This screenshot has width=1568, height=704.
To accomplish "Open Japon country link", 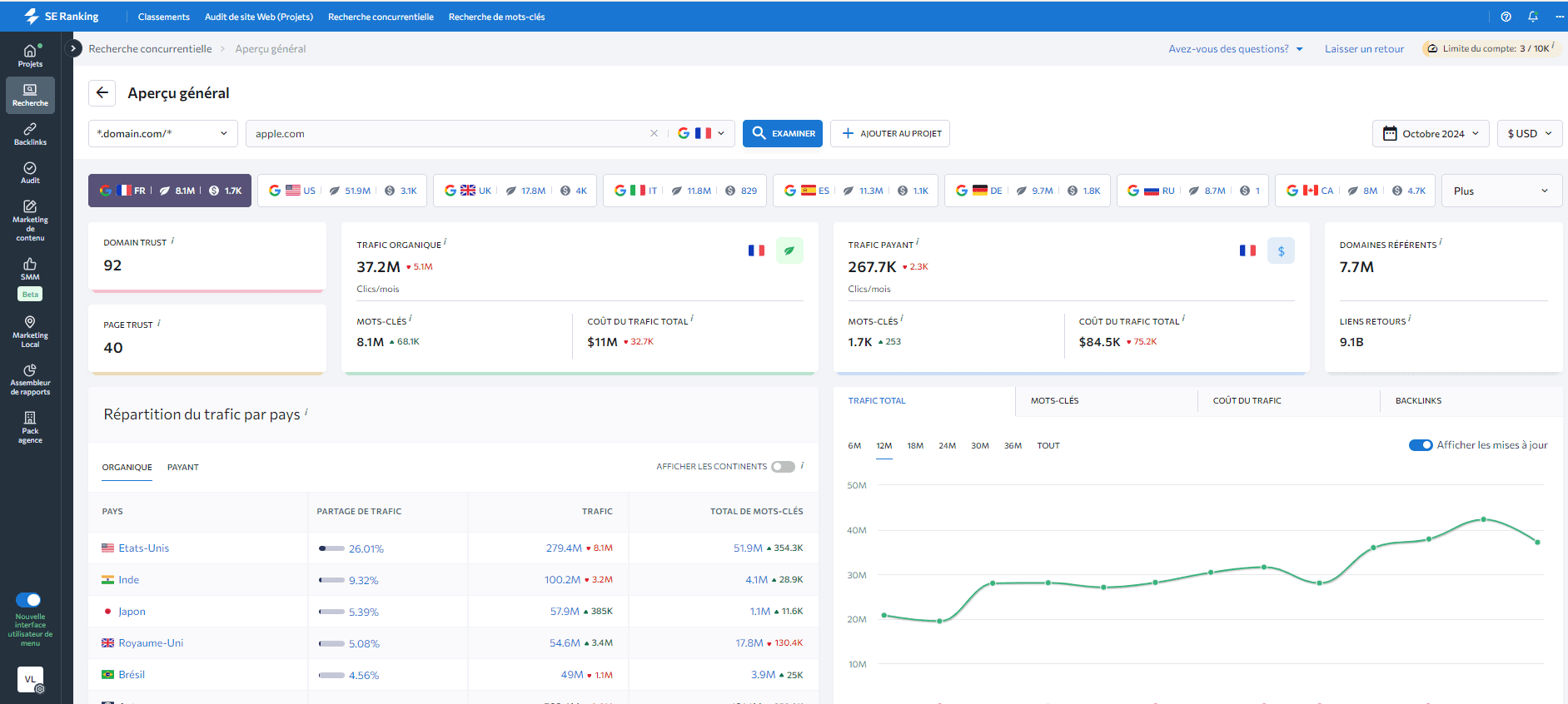I will pyautogui.click(x=132, y=612).
